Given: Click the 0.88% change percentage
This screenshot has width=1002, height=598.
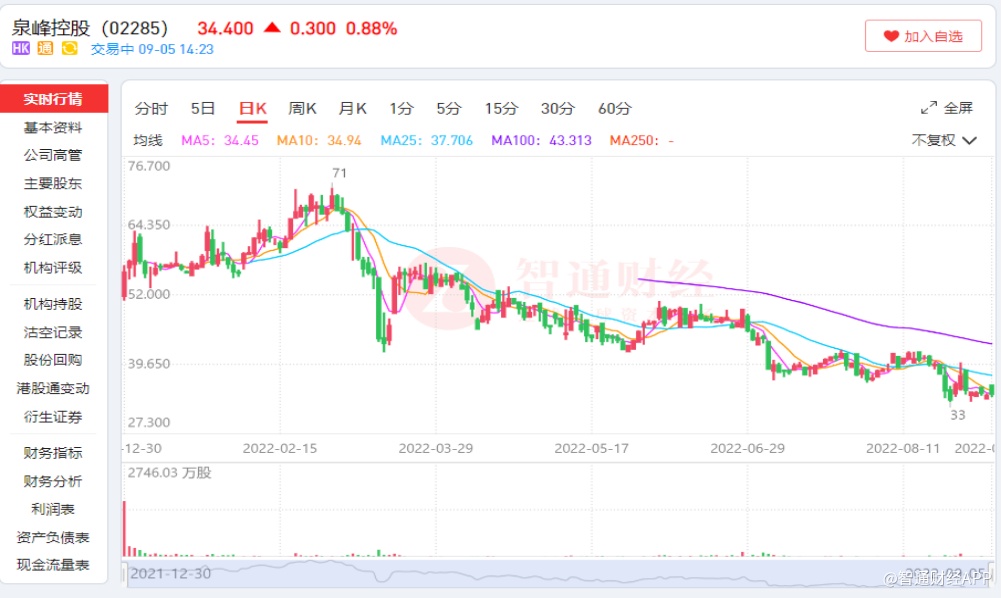Looking at the screenshot, I should point(371,28).
